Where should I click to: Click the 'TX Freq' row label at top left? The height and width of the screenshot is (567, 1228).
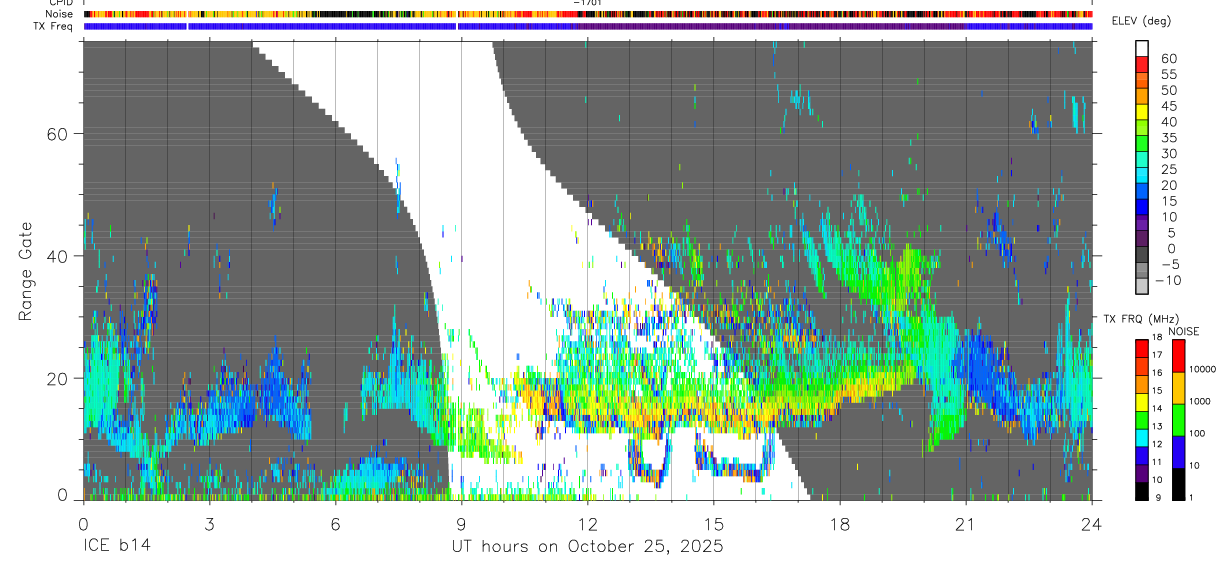53,26
